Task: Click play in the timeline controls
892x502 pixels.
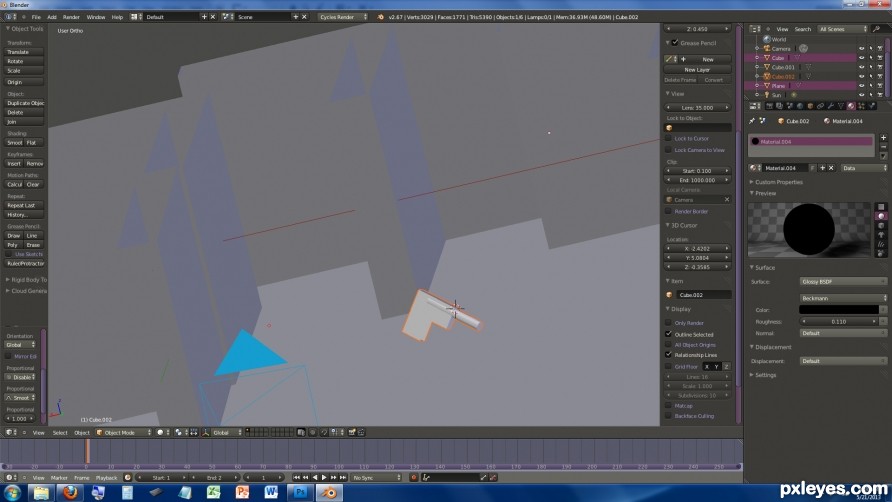Action: [x=324, y=478]
